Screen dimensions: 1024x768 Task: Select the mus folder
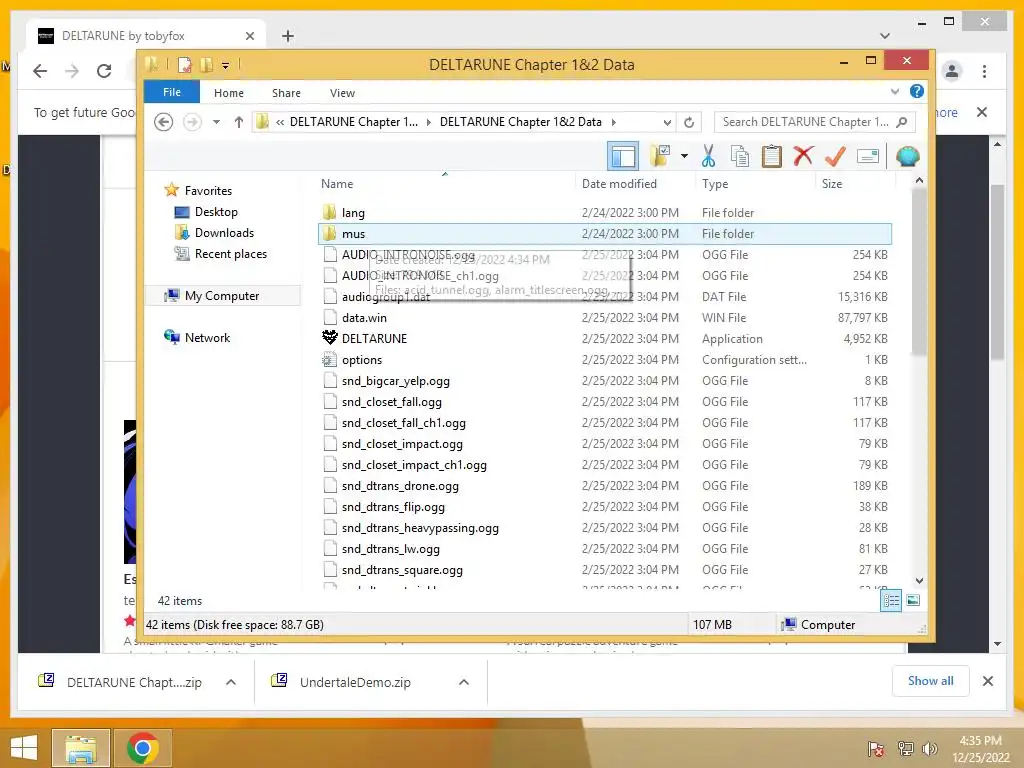click(604, 234)
